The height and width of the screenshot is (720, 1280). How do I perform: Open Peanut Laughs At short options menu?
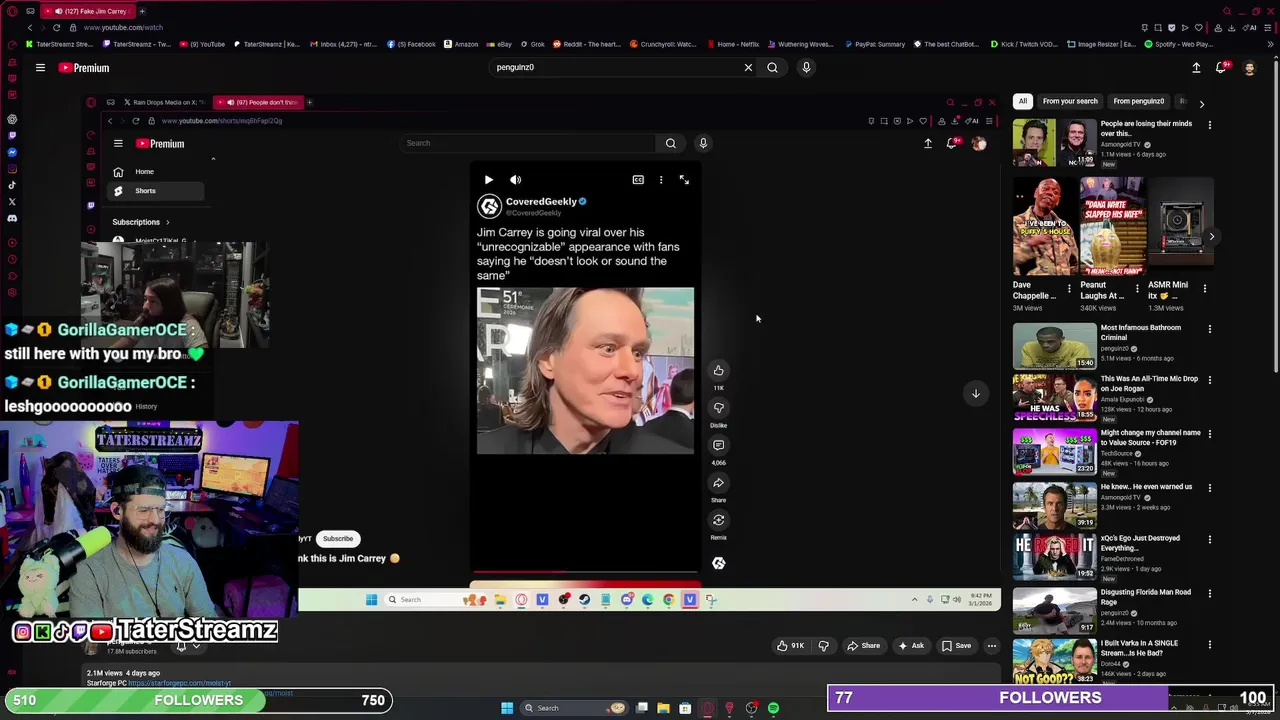point(1136,289)
